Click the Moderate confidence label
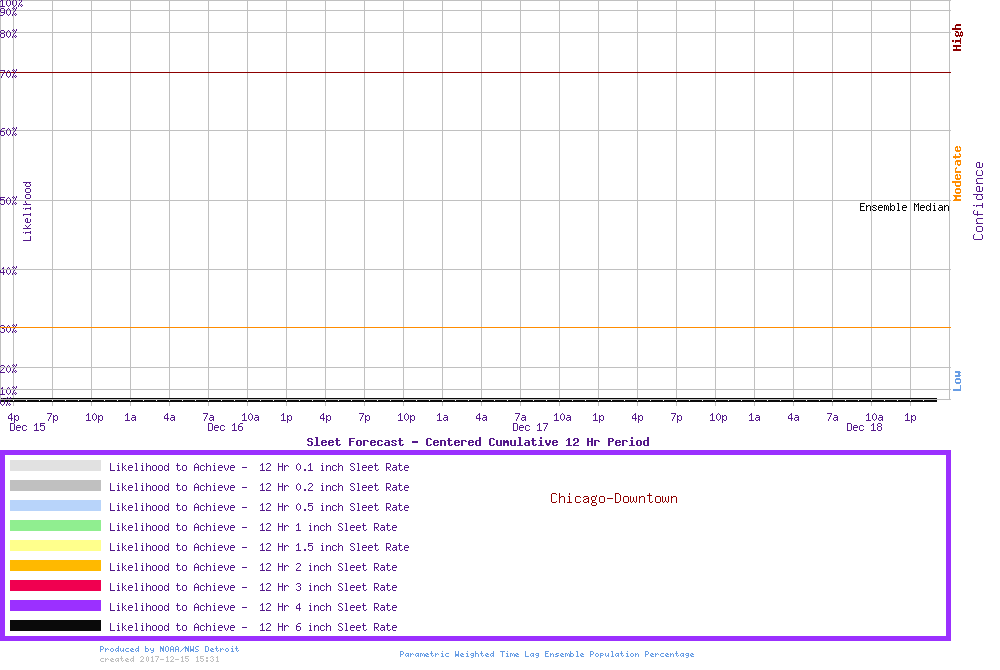 click(957, 174)
